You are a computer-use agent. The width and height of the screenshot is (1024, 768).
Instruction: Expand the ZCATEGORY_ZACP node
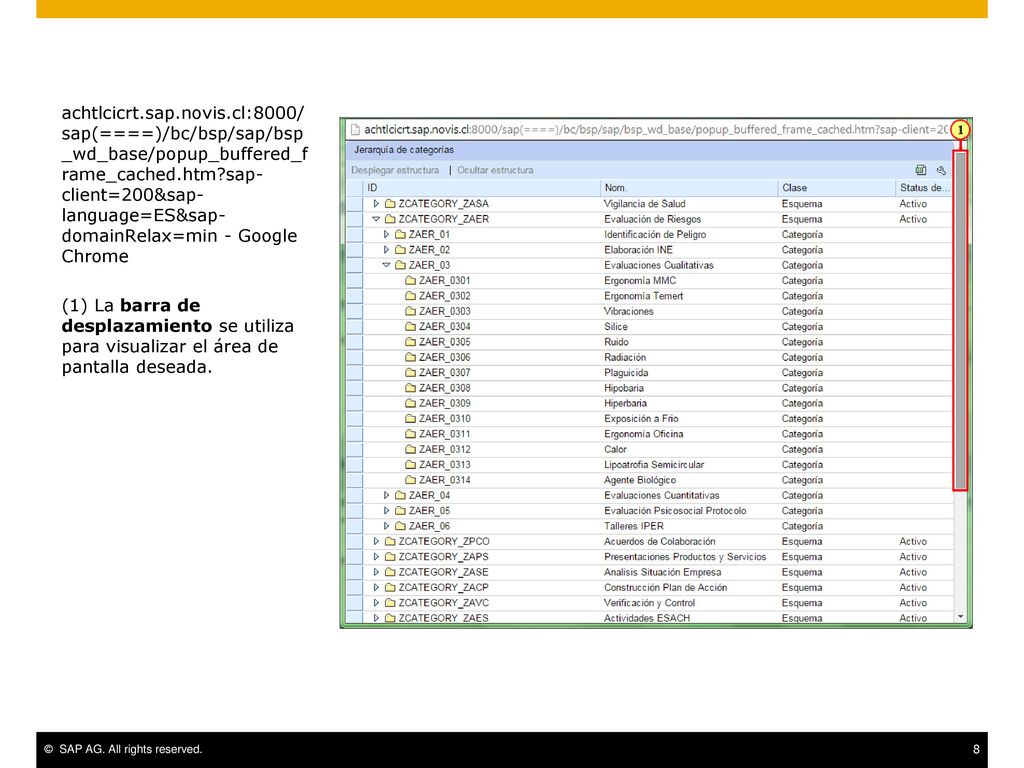(376, 587)
